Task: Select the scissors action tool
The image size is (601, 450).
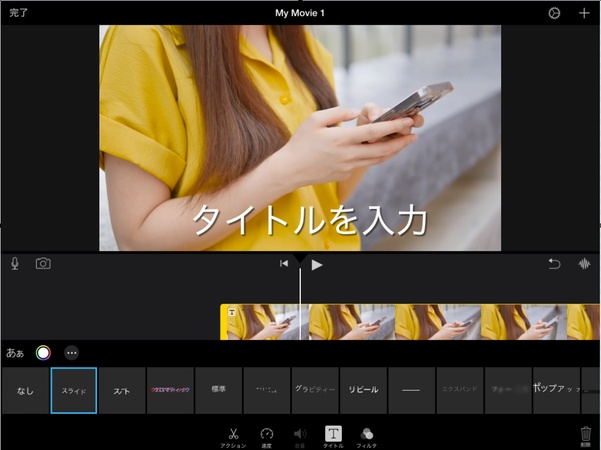Action: (x=233, y=436)
